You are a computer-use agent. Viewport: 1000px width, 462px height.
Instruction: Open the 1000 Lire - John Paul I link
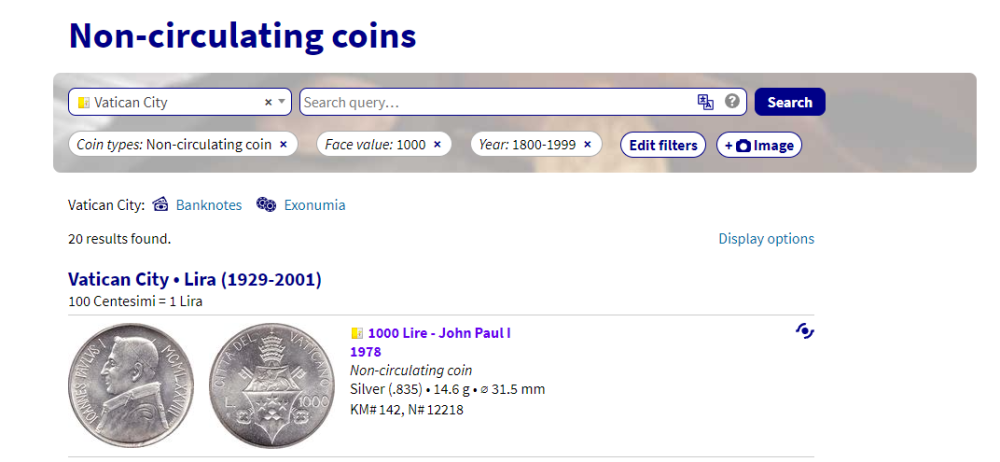[439, 333]
